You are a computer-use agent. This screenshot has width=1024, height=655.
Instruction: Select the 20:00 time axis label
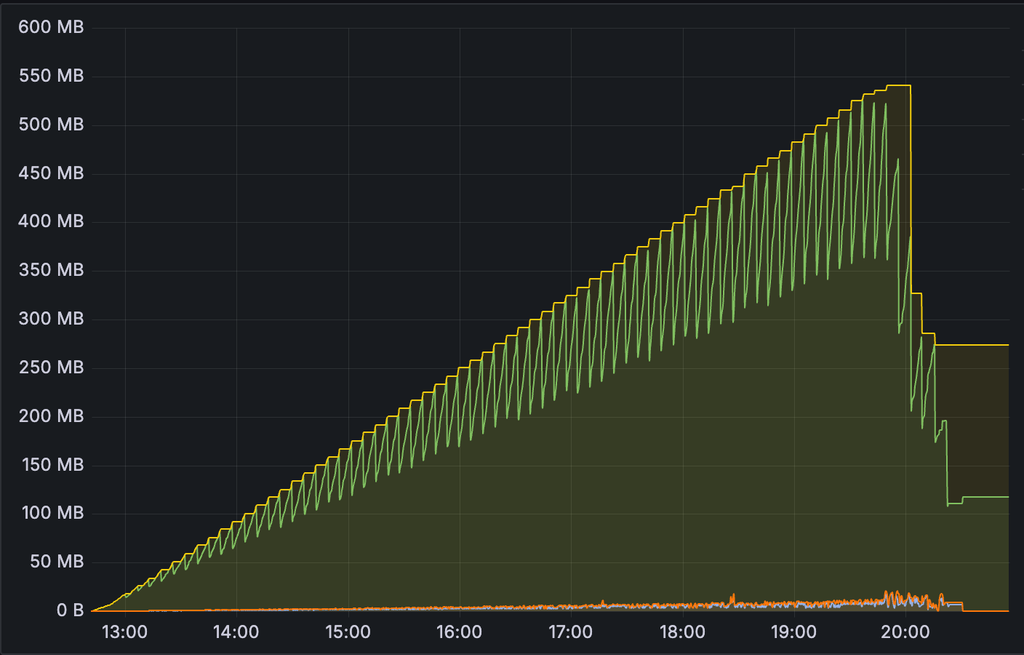point(906,632)
